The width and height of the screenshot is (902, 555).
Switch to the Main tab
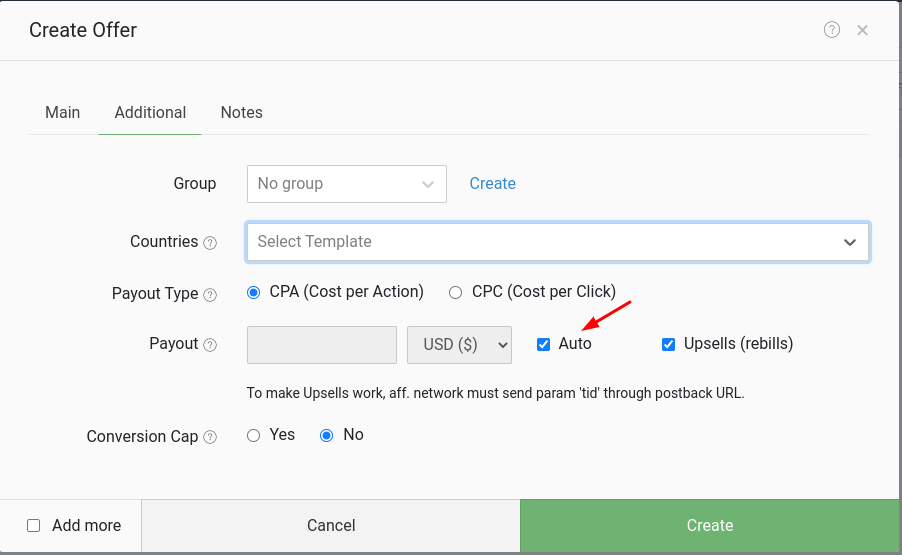(62, 113)
